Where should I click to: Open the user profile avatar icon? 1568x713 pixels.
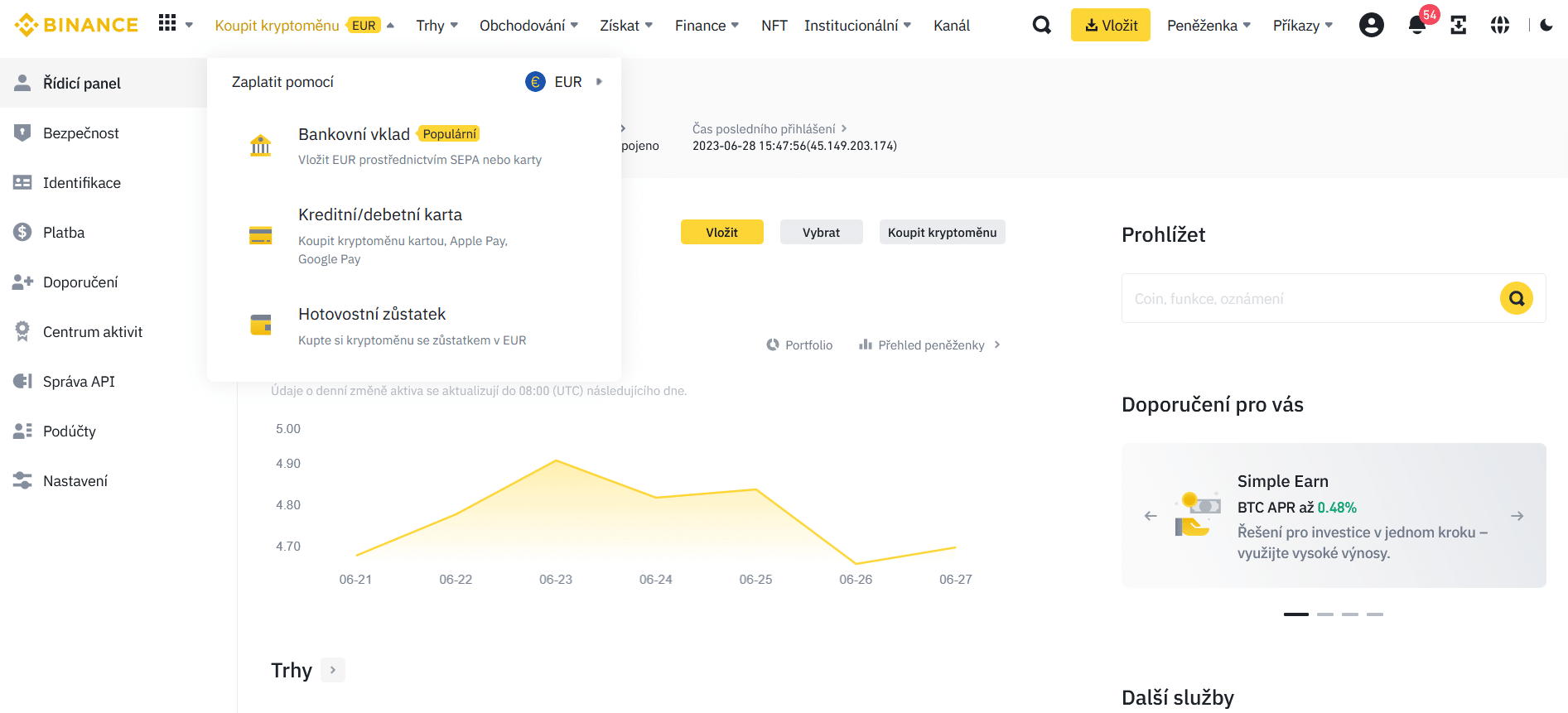(x=1372, y=25)
